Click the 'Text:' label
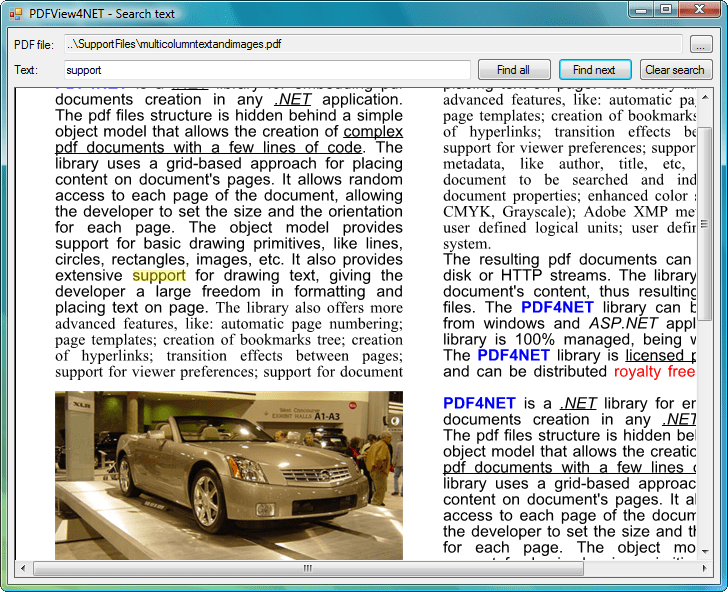Image resolution: width=728 pixels, height=592 pixels. pyautogui.click(x=26, y=70)
